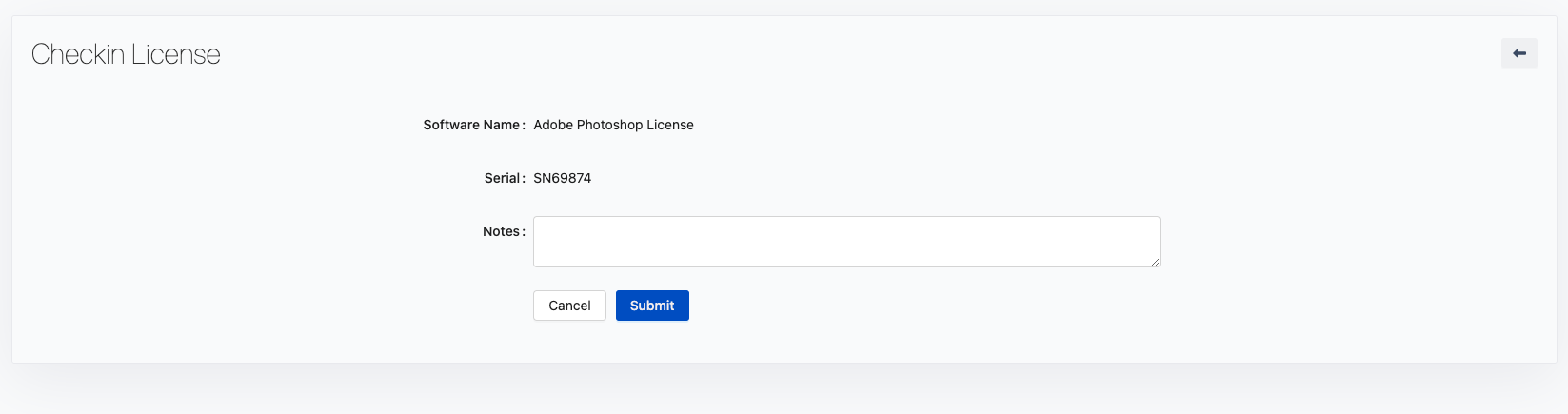
Task: Click inside the Notes text area
Action: 845,242
